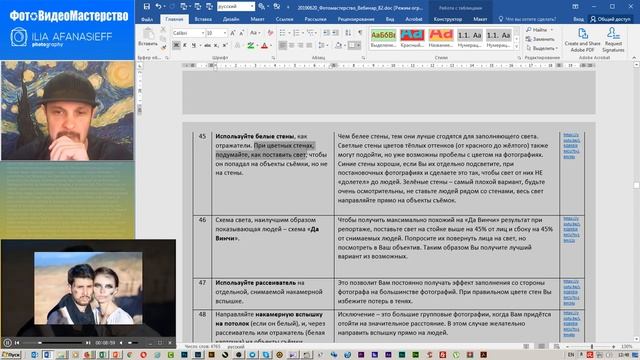Expand the styles gallery more arrow

coord(517,47)
